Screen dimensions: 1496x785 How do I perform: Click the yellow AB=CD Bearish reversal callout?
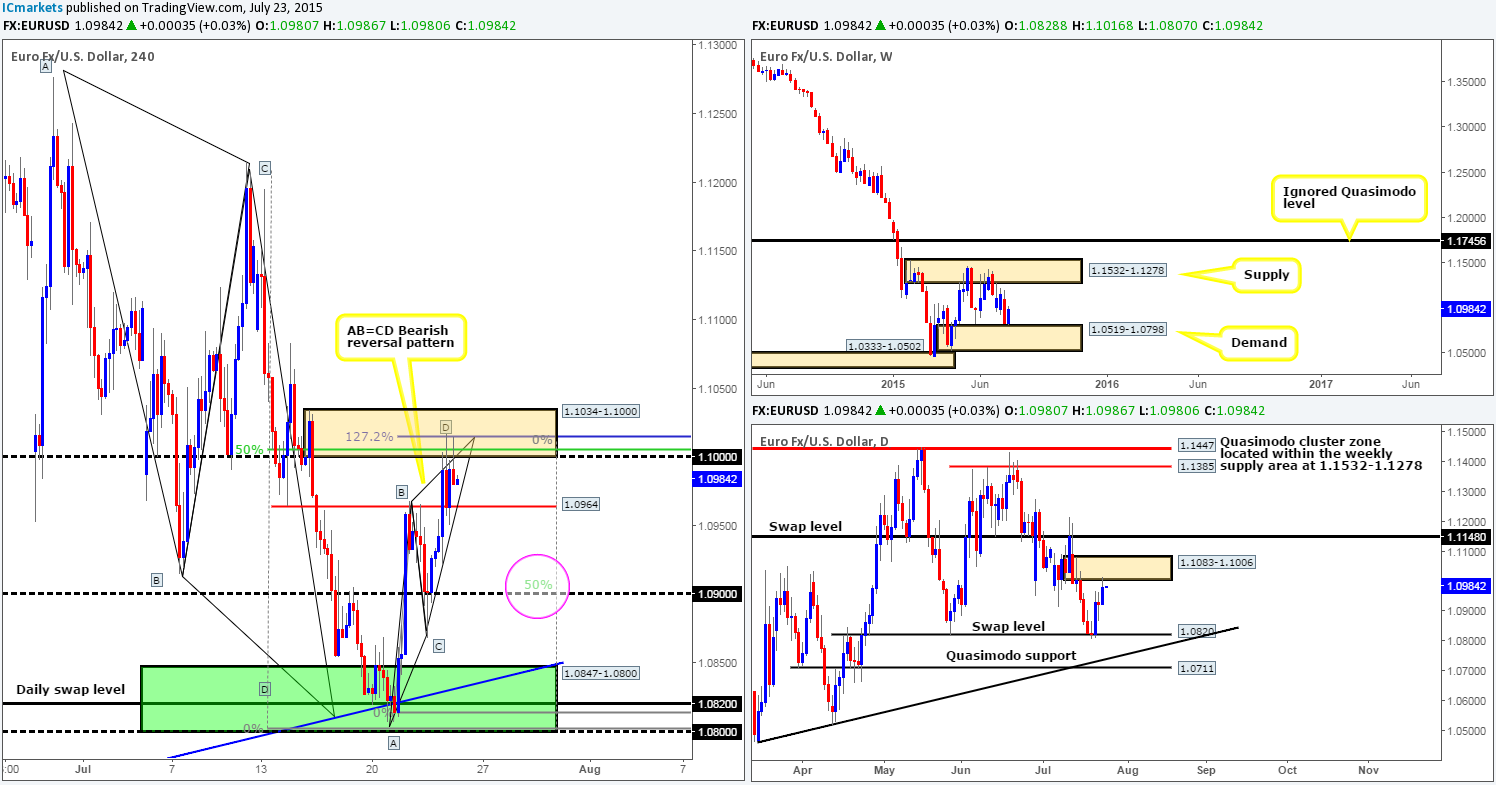tap(400, 336)
